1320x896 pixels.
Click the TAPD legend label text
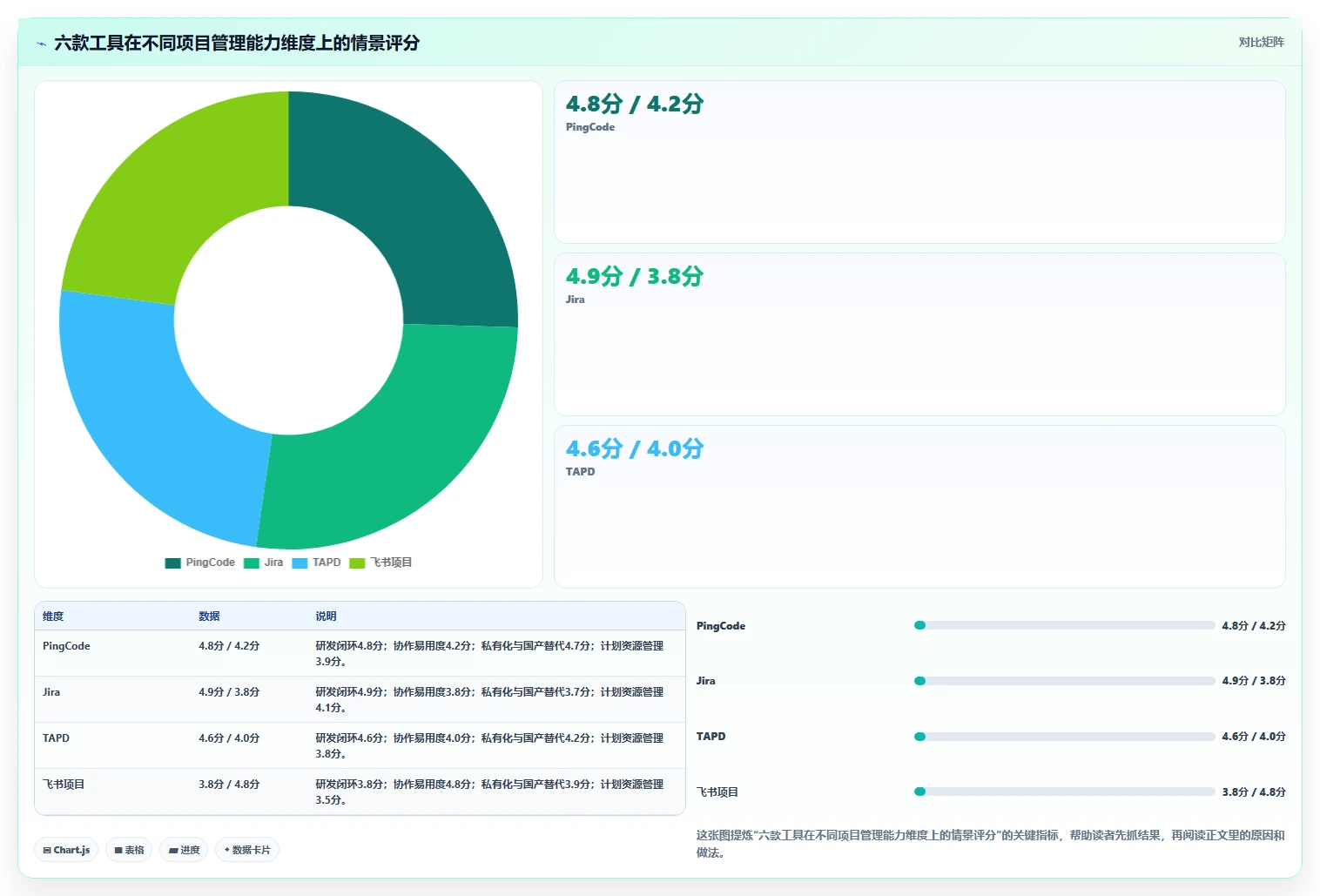click(327, 563)
